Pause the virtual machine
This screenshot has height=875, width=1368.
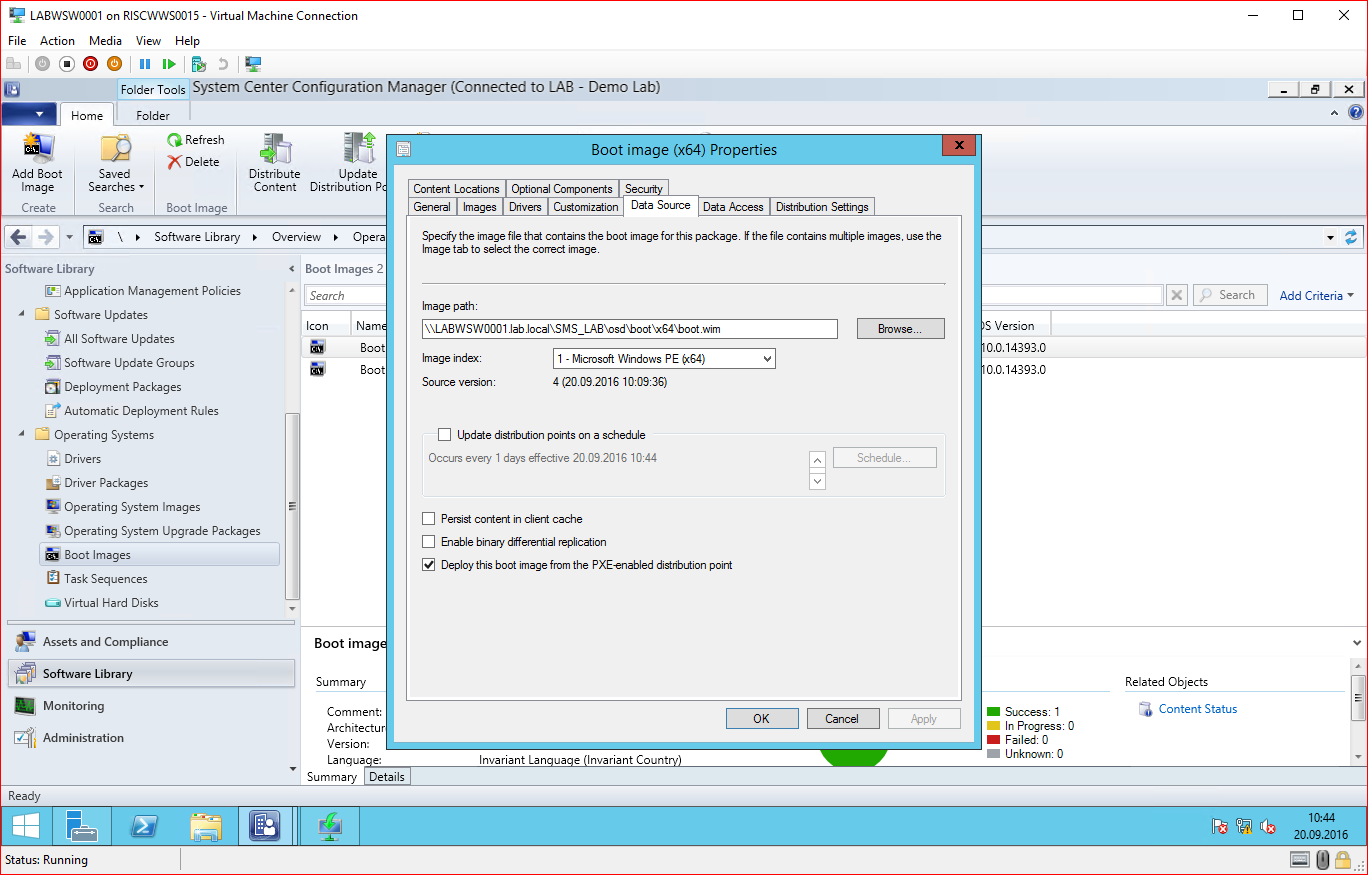pyautogui.click(x=145, y=64)
